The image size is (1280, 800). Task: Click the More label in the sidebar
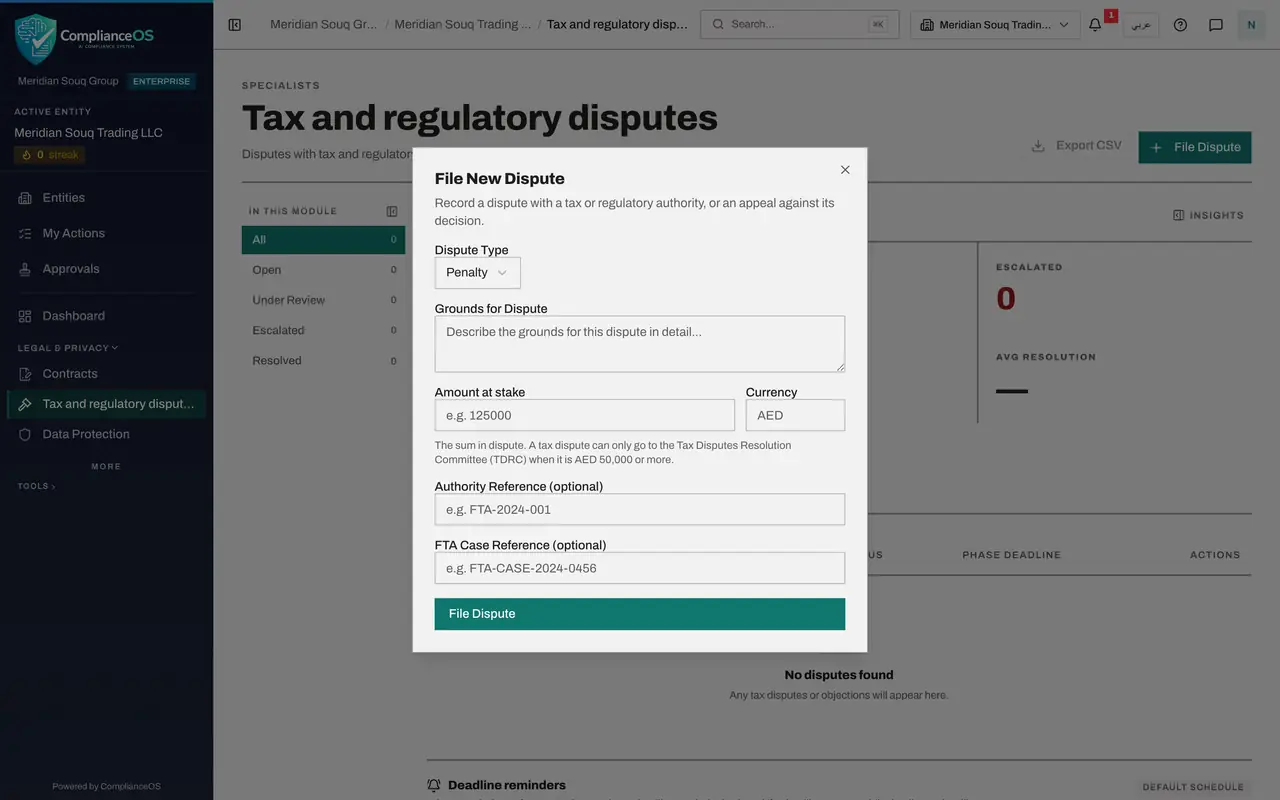pos(106,467)
